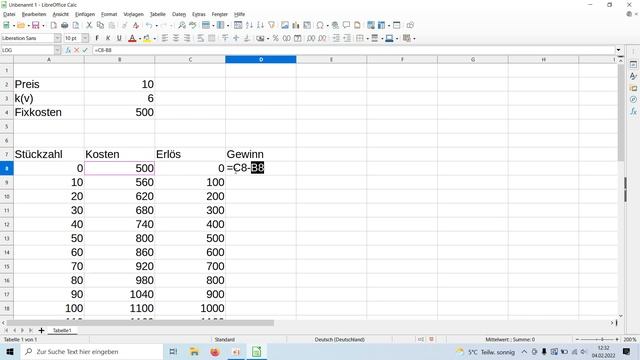640x360 pixels.
Task: Open the Extras menu
Action: (x=199, y=14)
